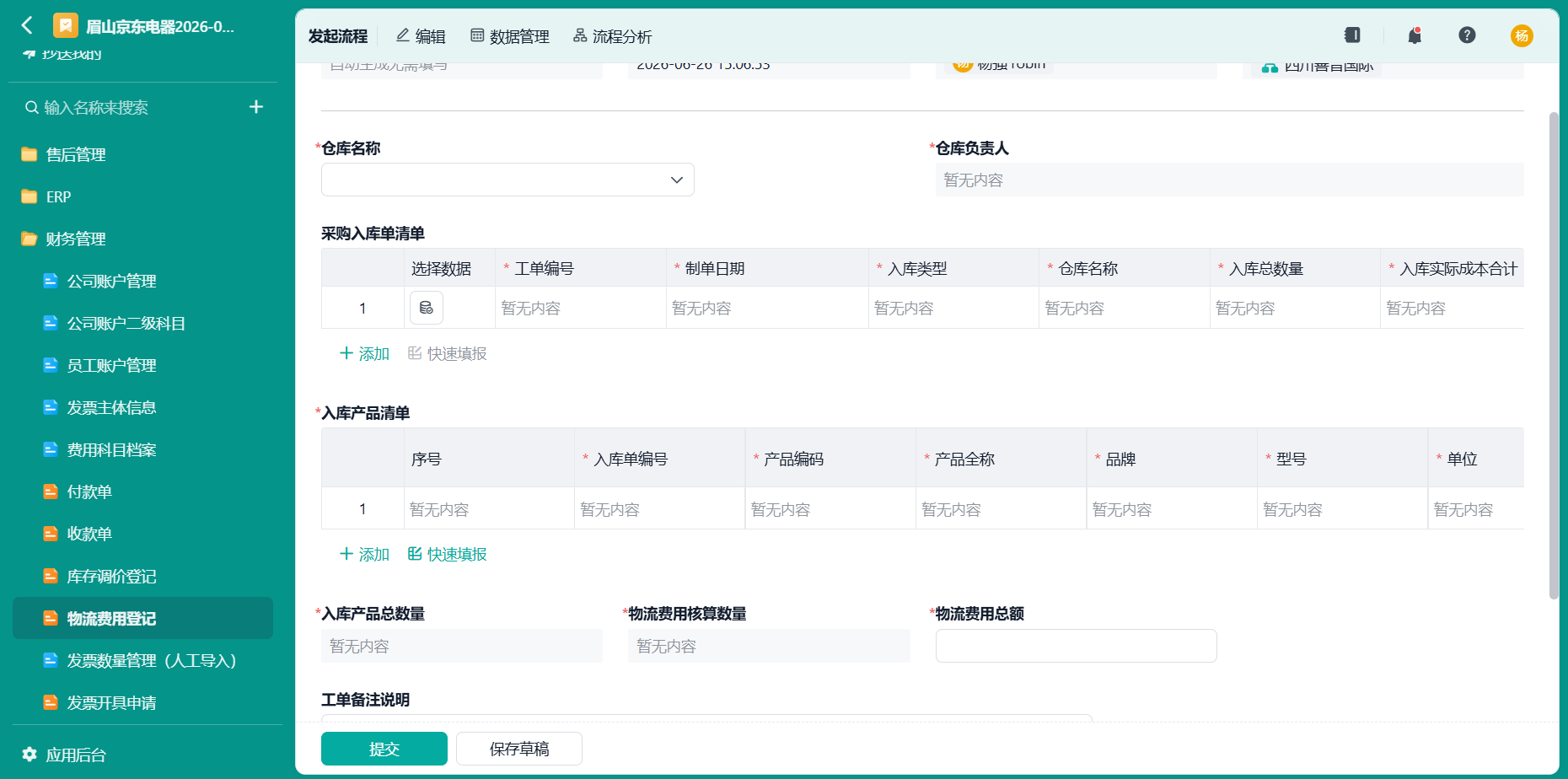The image size is (1568, 779).
Task: Click the search magnifier icon in sidebar
Action: pos(31,107)
